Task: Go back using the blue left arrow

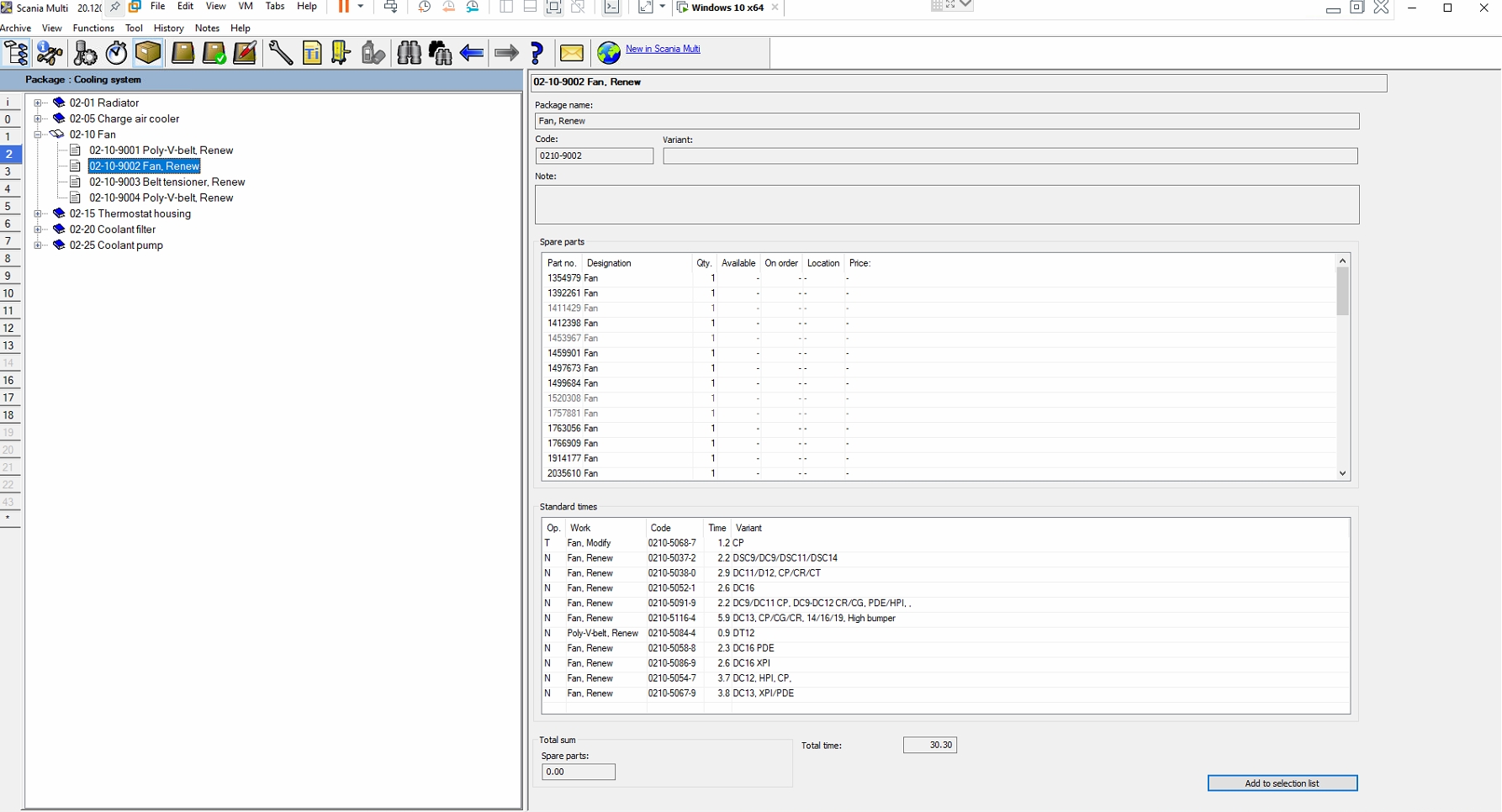Action: [x=472, y=53]
